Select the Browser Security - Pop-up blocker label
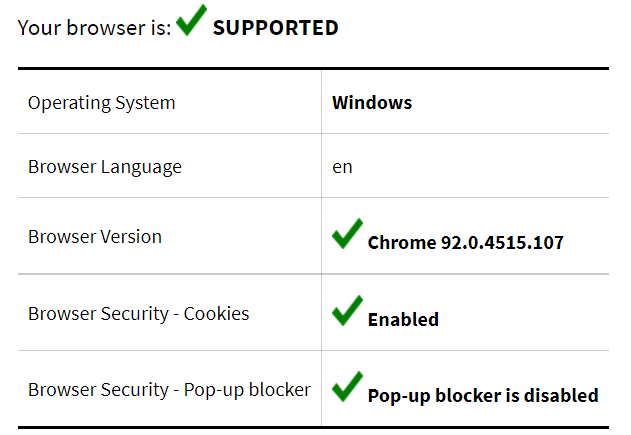 [169, 390]
